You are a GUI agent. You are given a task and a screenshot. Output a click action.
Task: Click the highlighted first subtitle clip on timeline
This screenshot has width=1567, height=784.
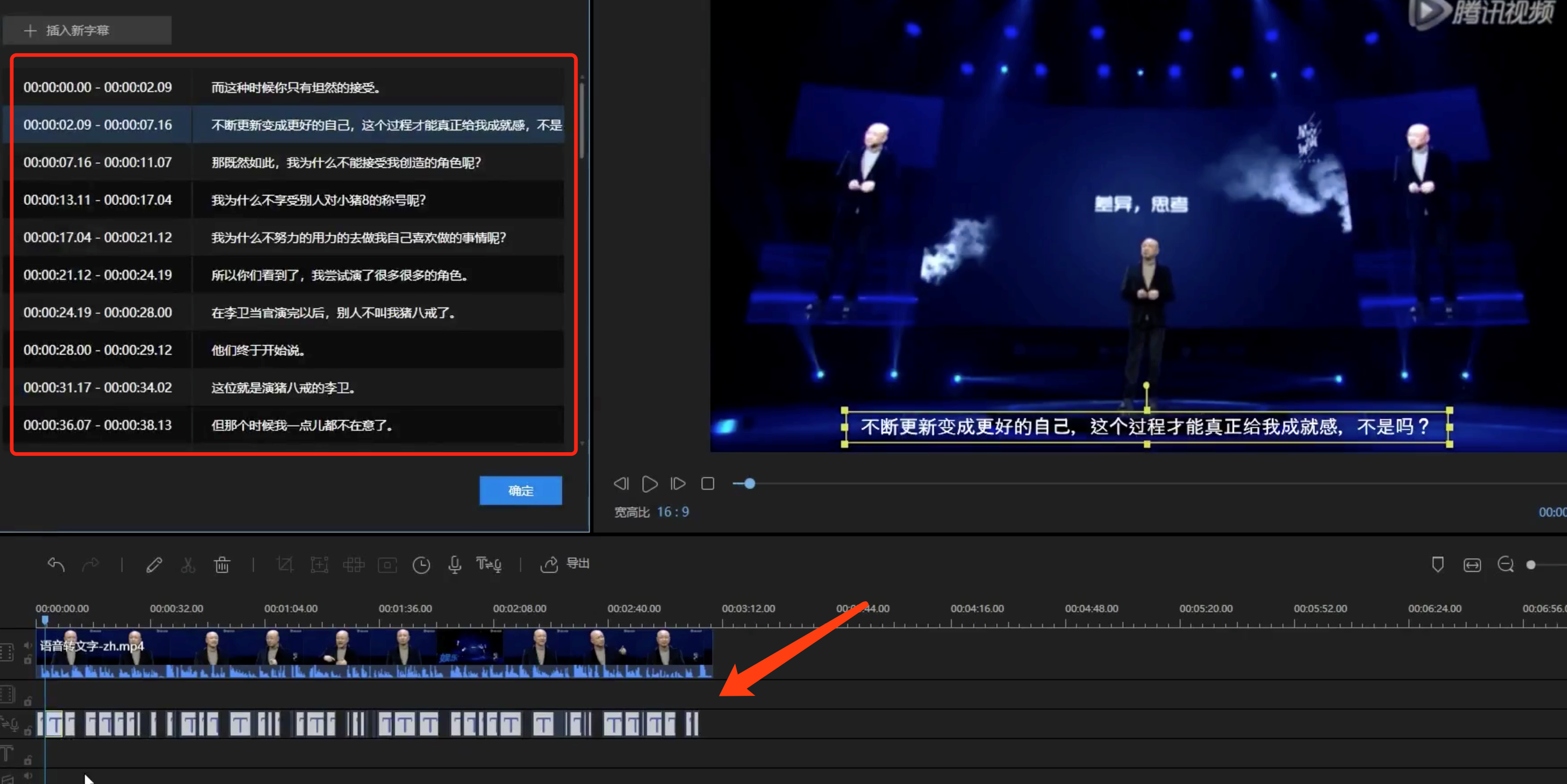[x=55, y=724]
